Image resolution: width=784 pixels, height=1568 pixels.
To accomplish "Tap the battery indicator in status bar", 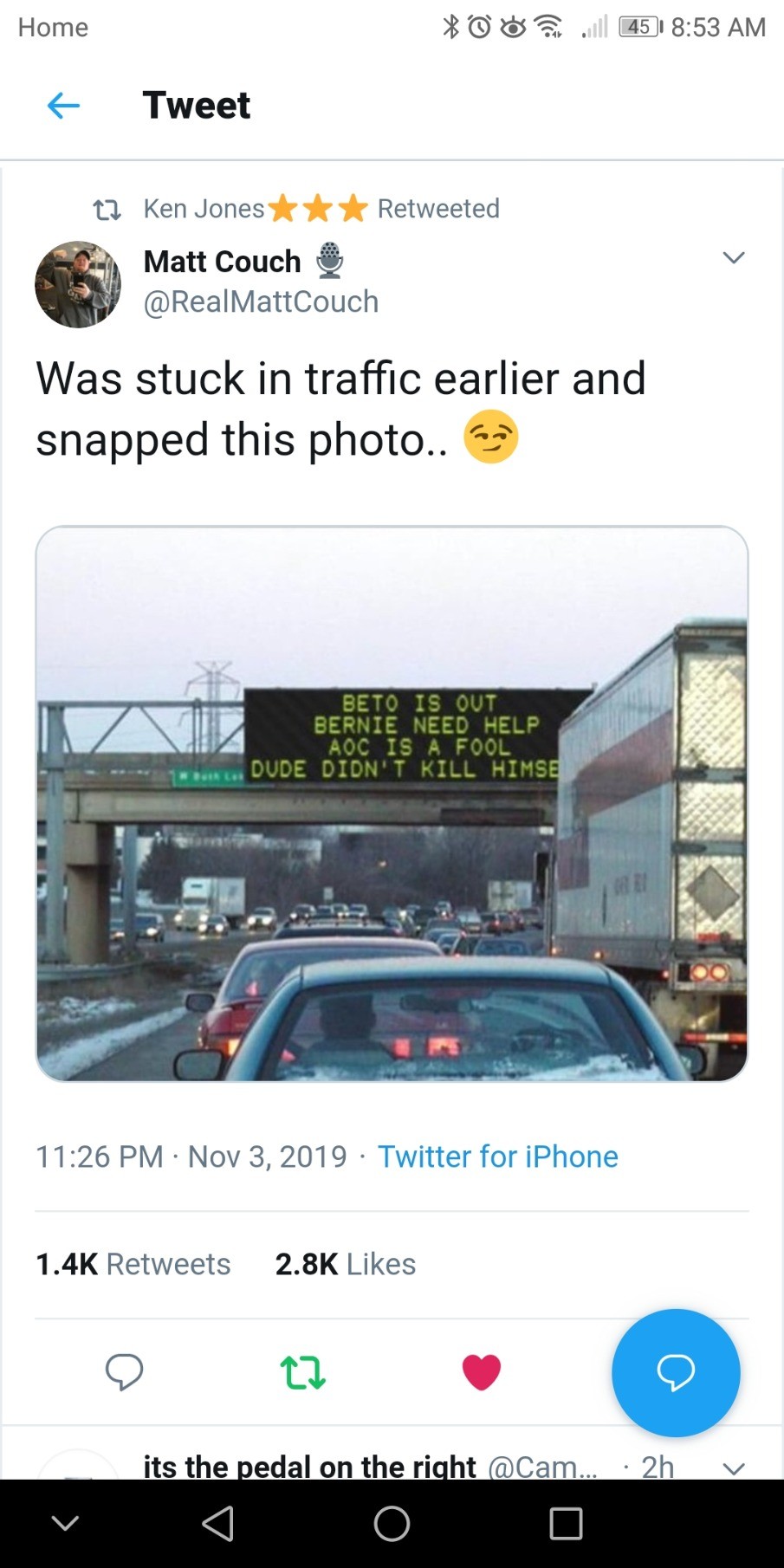I will tap(640, 27).
